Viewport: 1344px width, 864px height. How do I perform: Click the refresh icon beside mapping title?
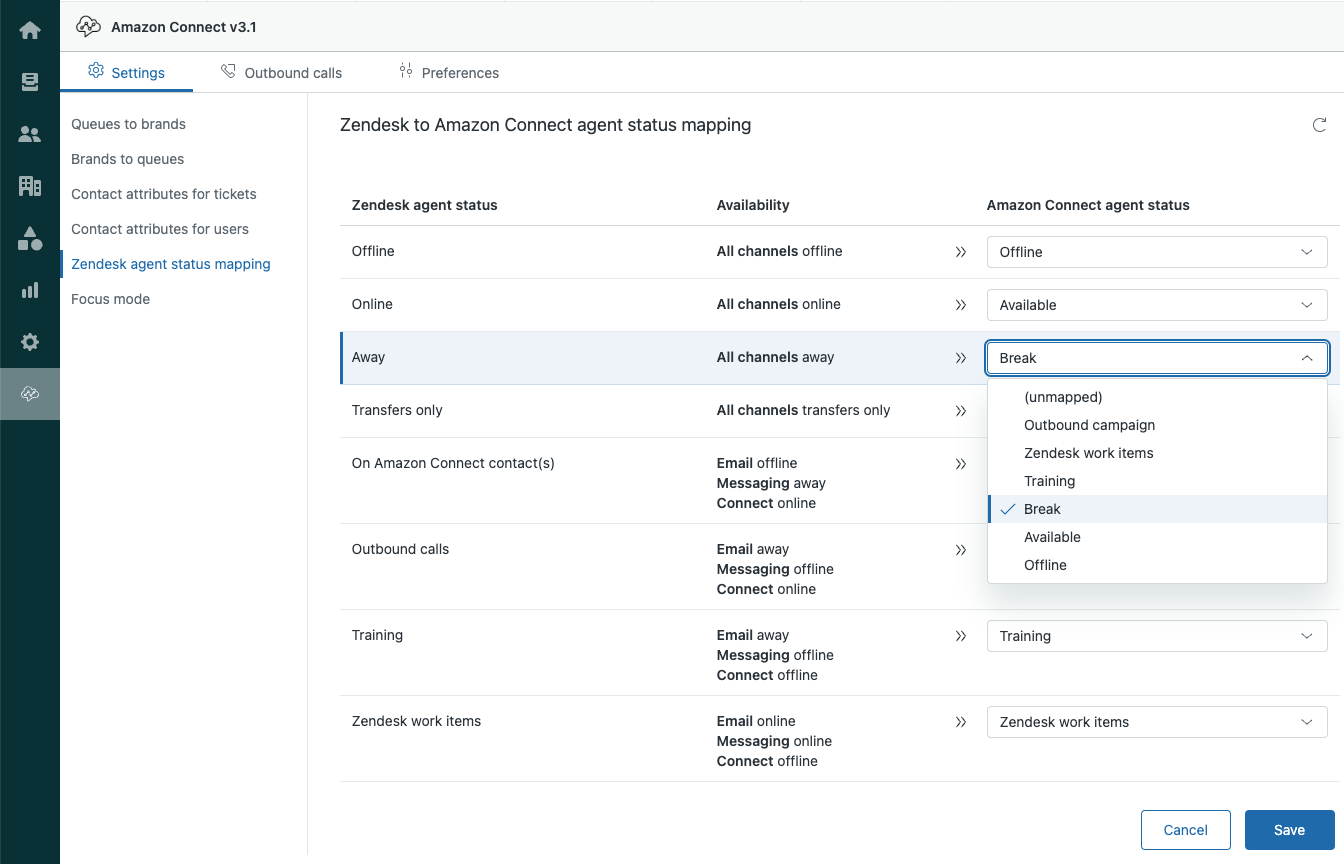tap(1319, 126)
